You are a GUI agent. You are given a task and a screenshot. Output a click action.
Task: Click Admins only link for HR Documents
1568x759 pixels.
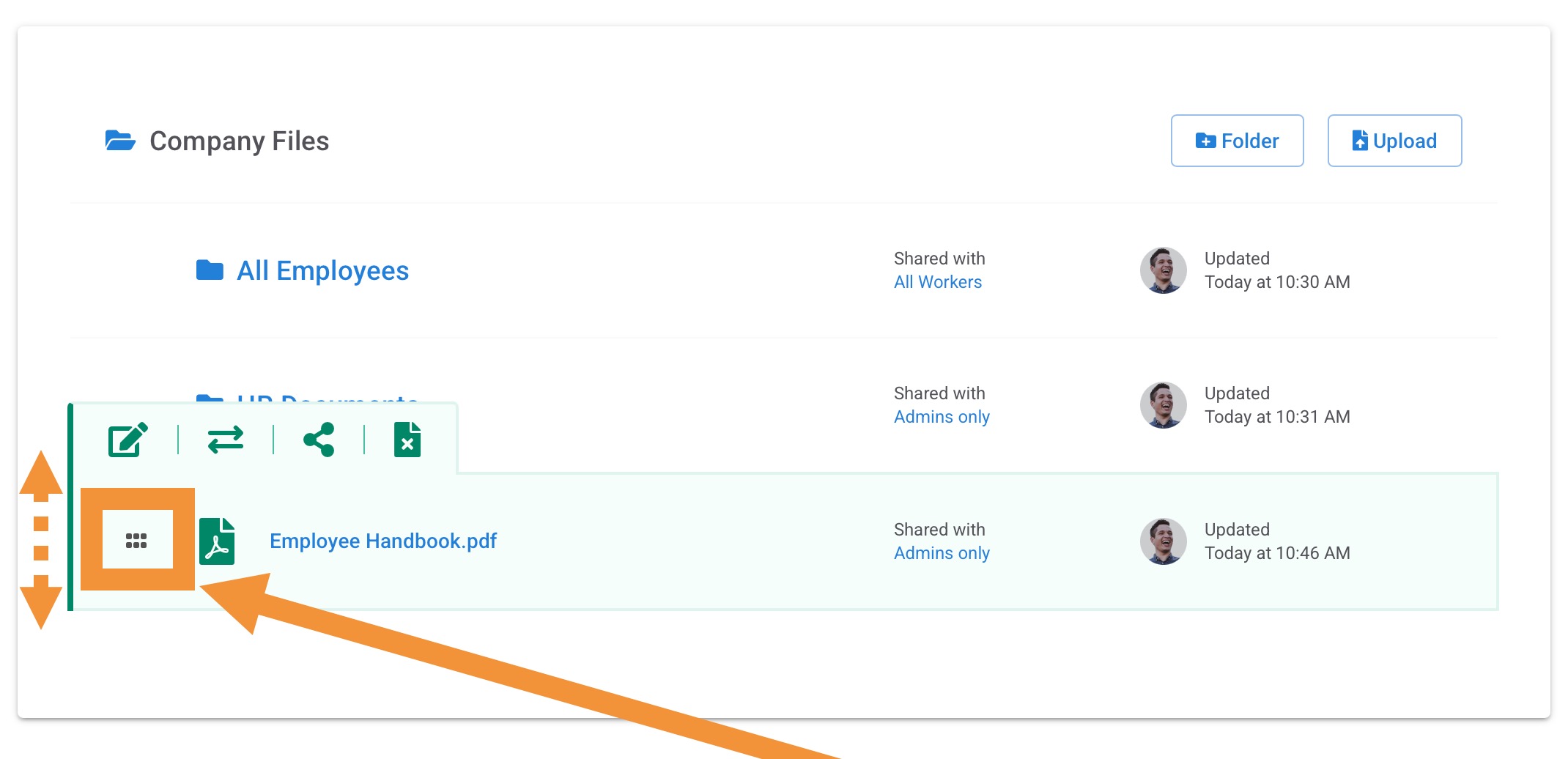(x=942, y=417)
